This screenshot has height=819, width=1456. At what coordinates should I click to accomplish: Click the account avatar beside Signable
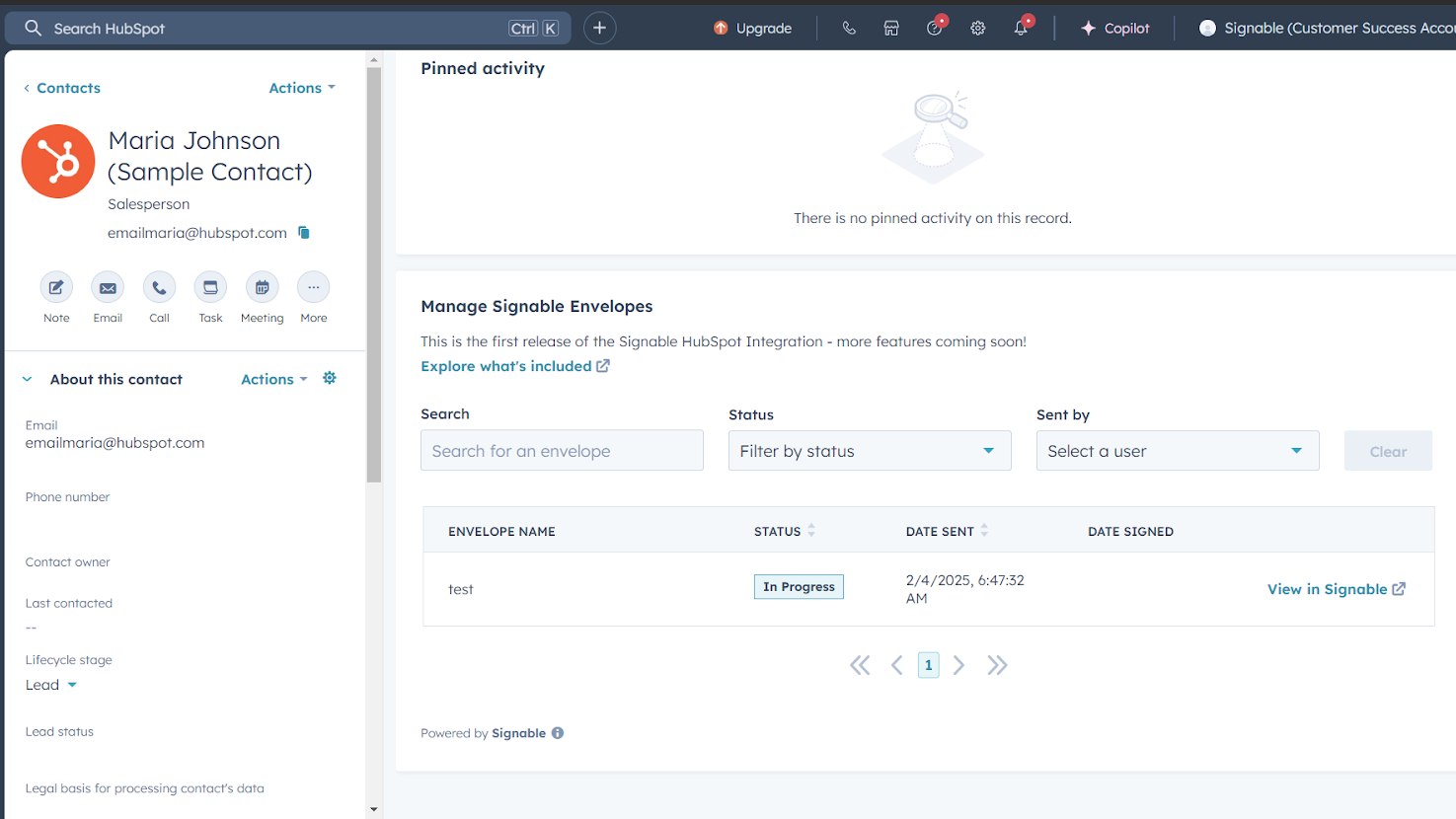pos(1207,28)
